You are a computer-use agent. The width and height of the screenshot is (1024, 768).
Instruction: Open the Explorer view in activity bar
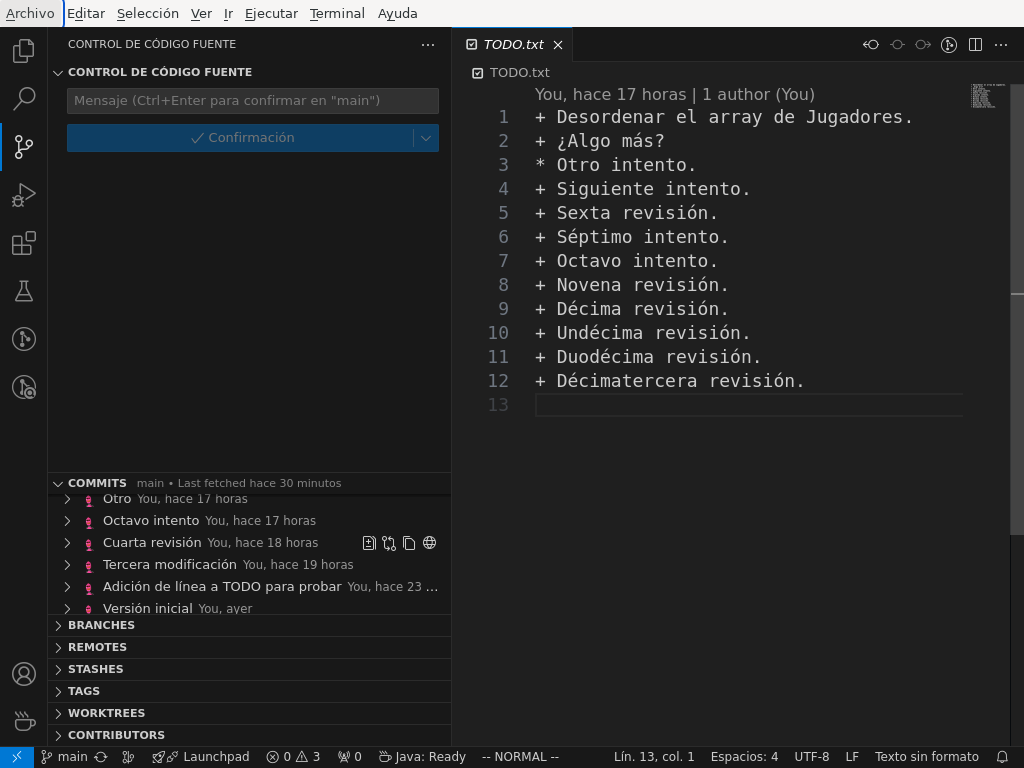tap(24, 51)
